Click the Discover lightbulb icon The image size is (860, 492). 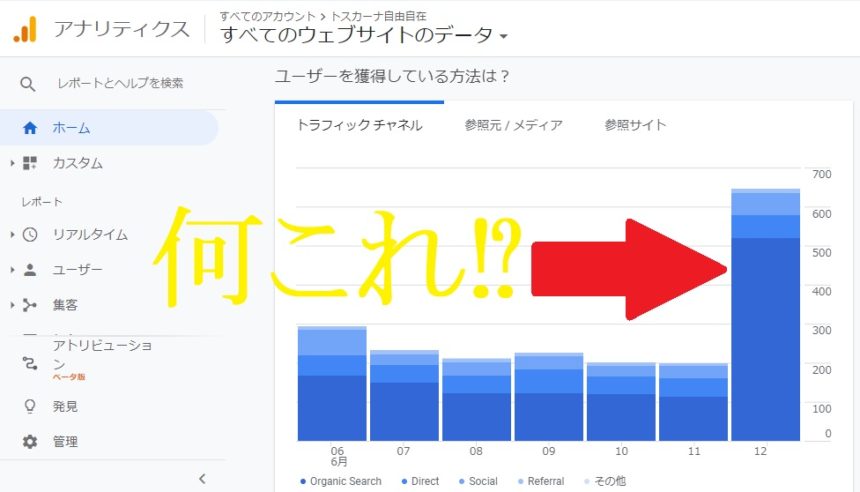pyautogui.click(x=30, y=406)
